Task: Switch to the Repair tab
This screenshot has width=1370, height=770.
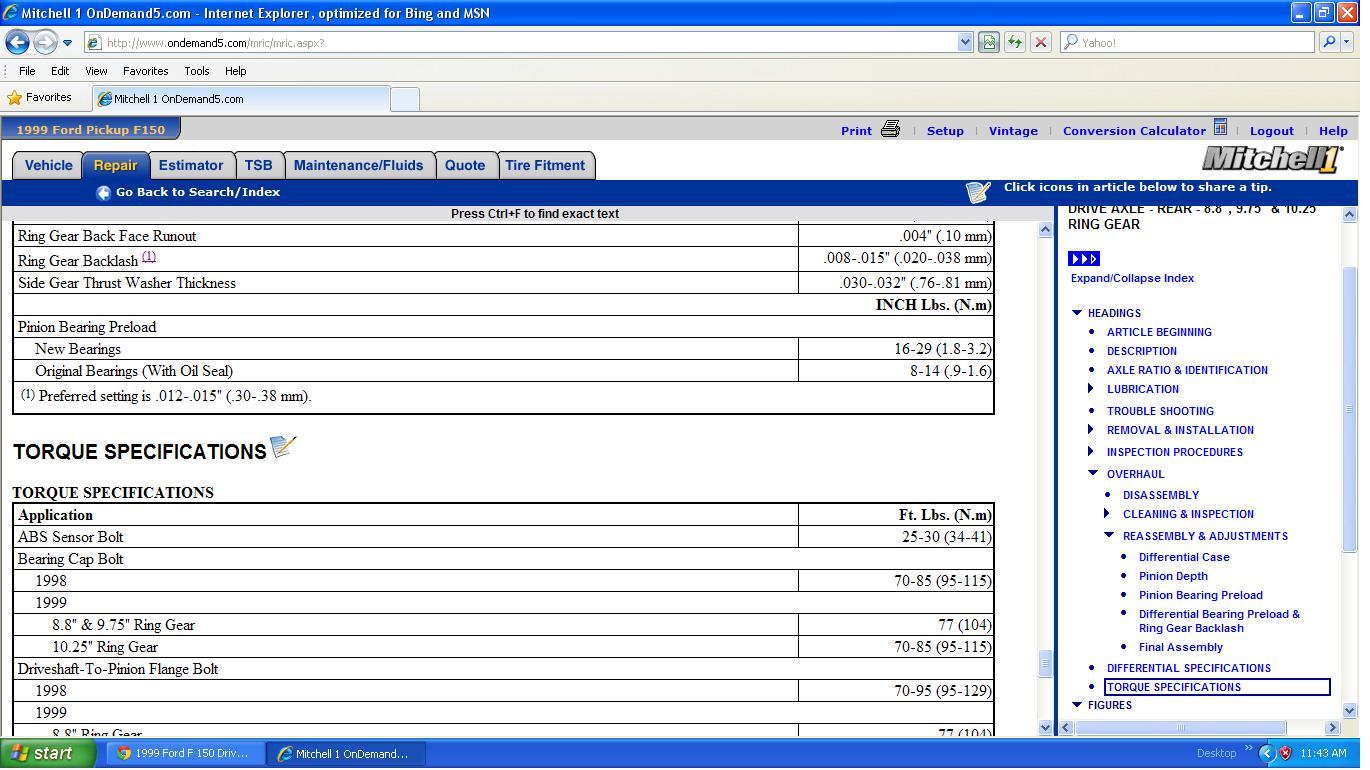Action: coord(116,166)
